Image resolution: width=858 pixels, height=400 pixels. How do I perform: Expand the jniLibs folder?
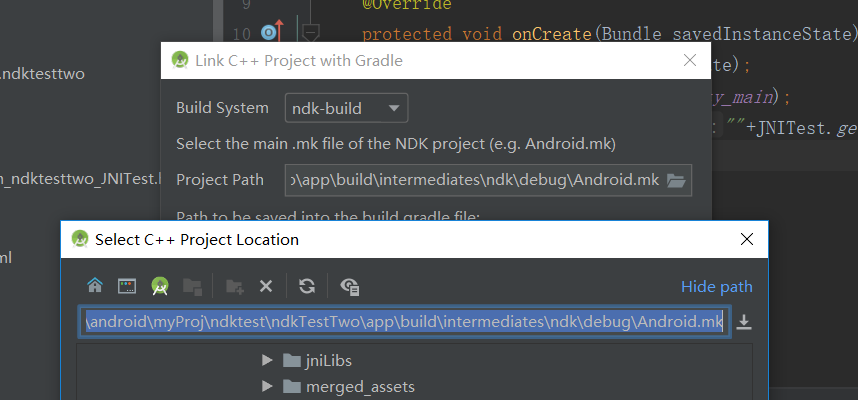[267, 360]
